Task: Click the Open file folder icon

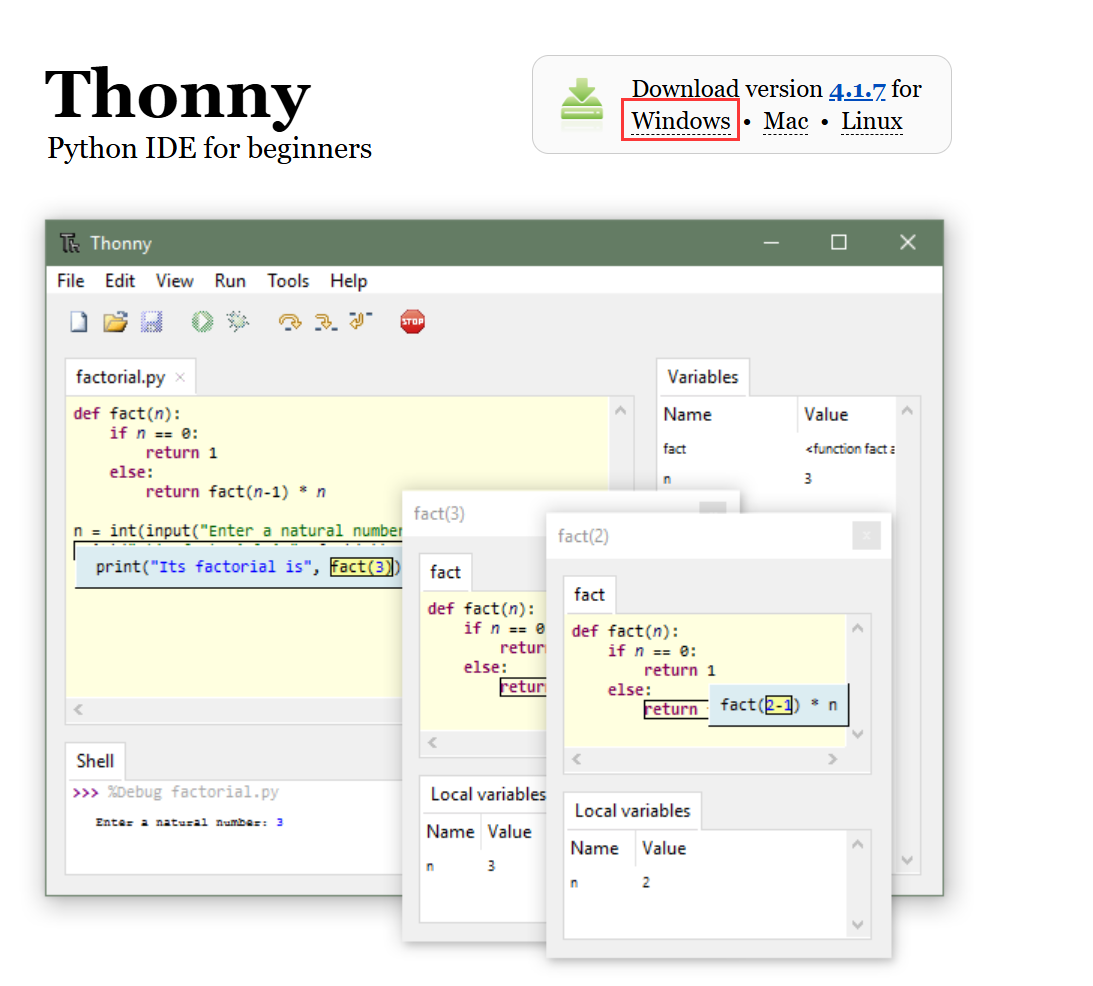Action: [116, 321]
